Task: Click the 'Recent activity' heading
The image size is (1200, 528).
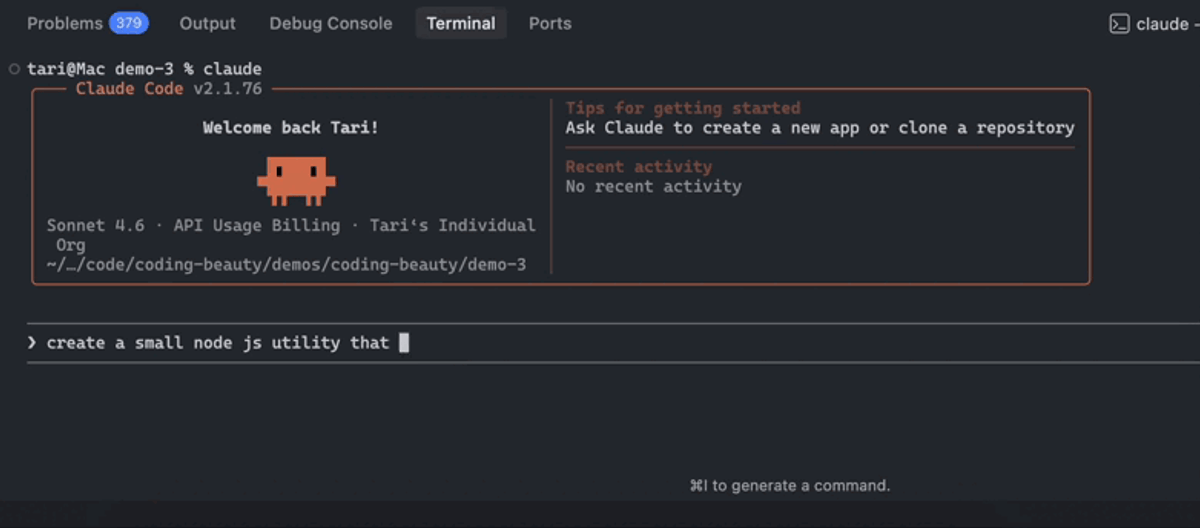Action: (639, 167)
